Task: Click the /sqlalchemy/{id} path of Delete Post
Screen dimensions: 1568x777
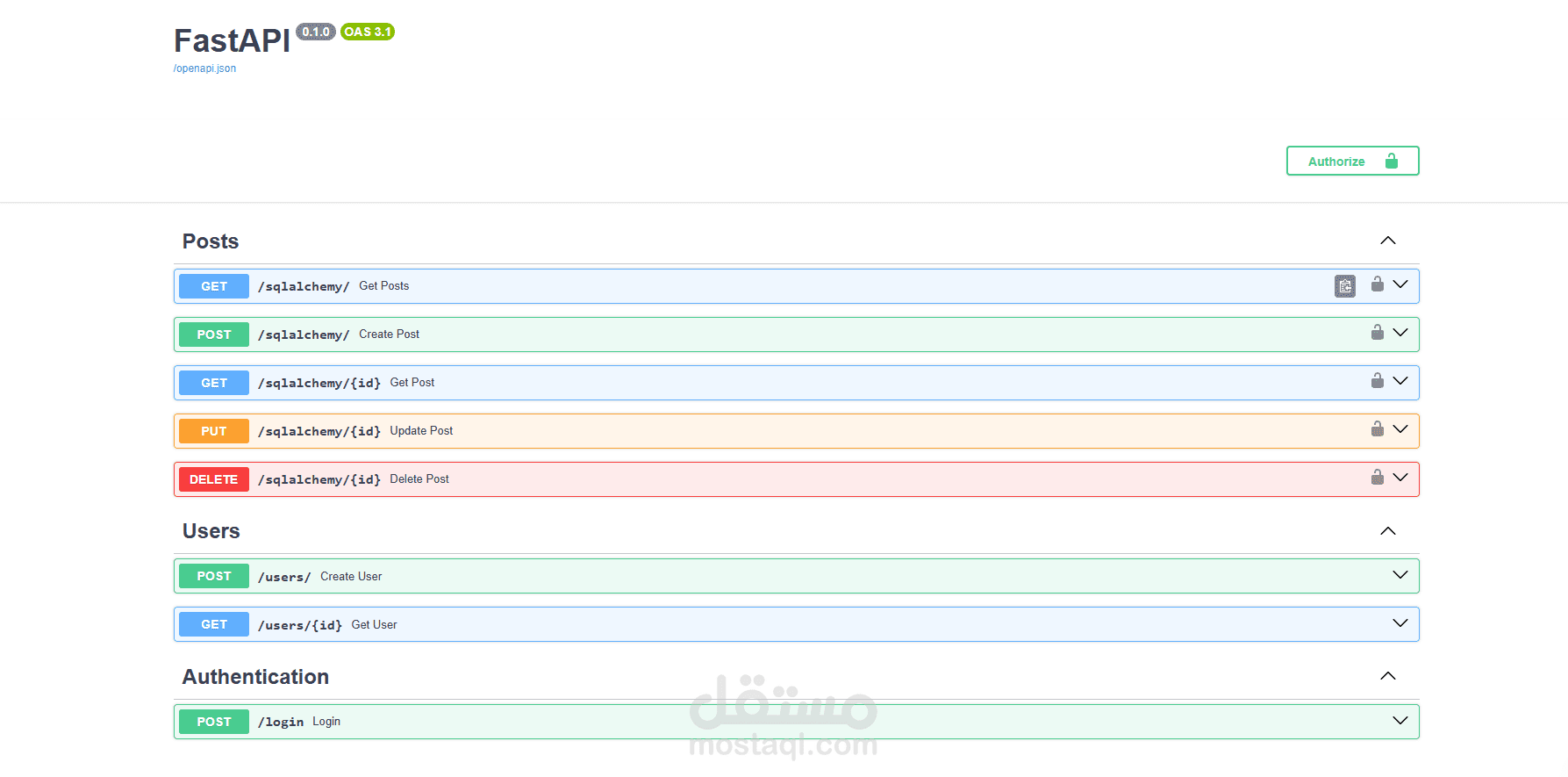Action: [319, 479]
